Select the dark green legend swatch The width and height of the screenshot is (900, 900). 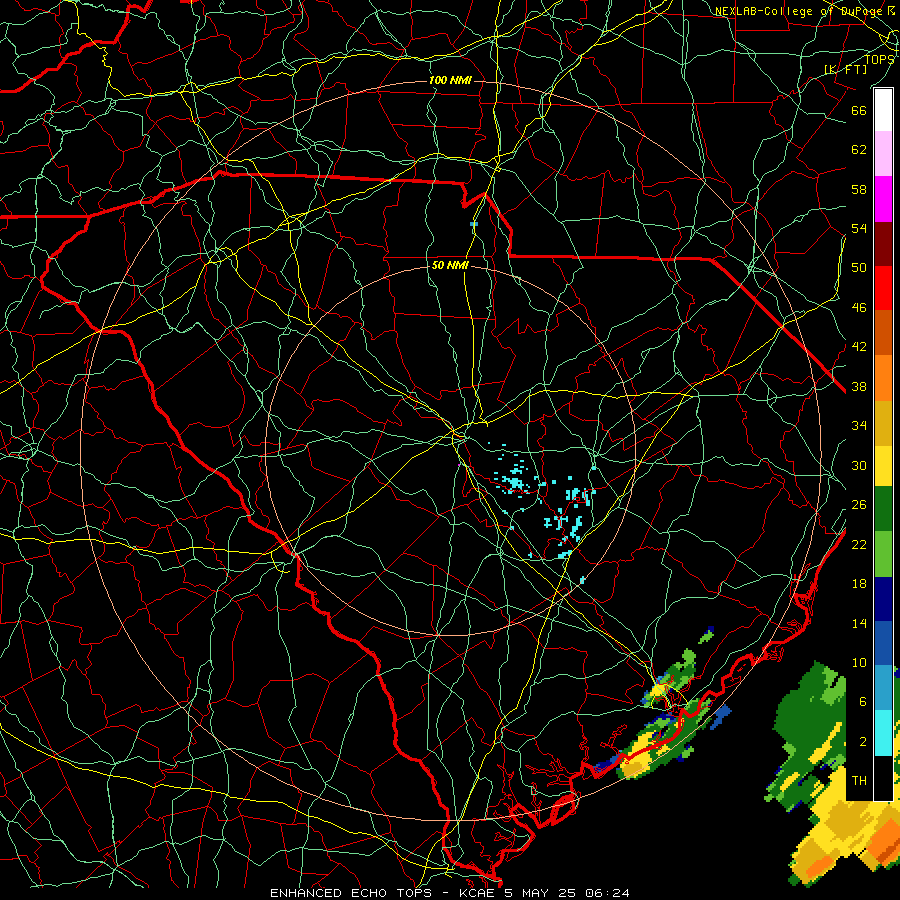coord(883,509)
